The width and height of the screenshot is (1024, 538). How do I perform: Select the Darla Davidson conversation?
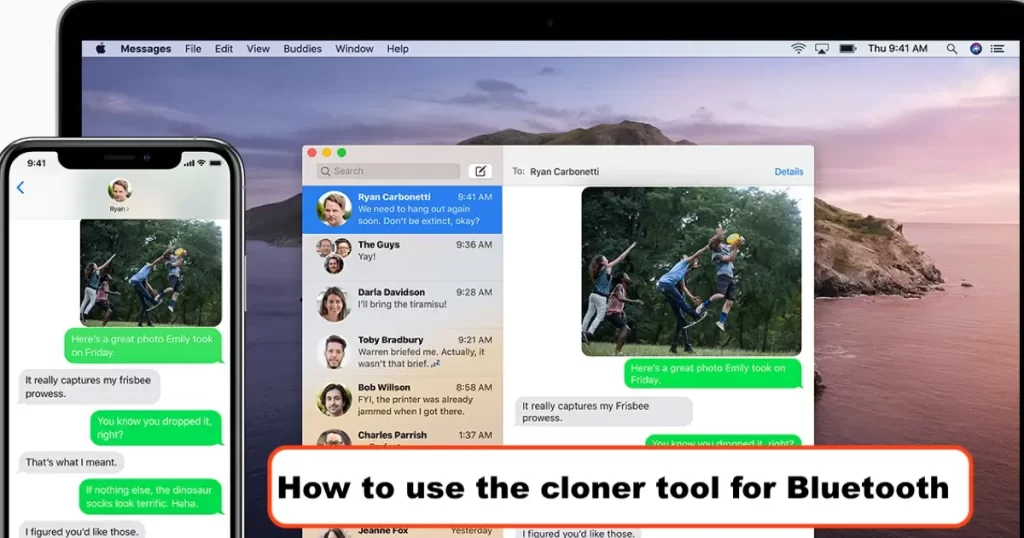point(402,304)
